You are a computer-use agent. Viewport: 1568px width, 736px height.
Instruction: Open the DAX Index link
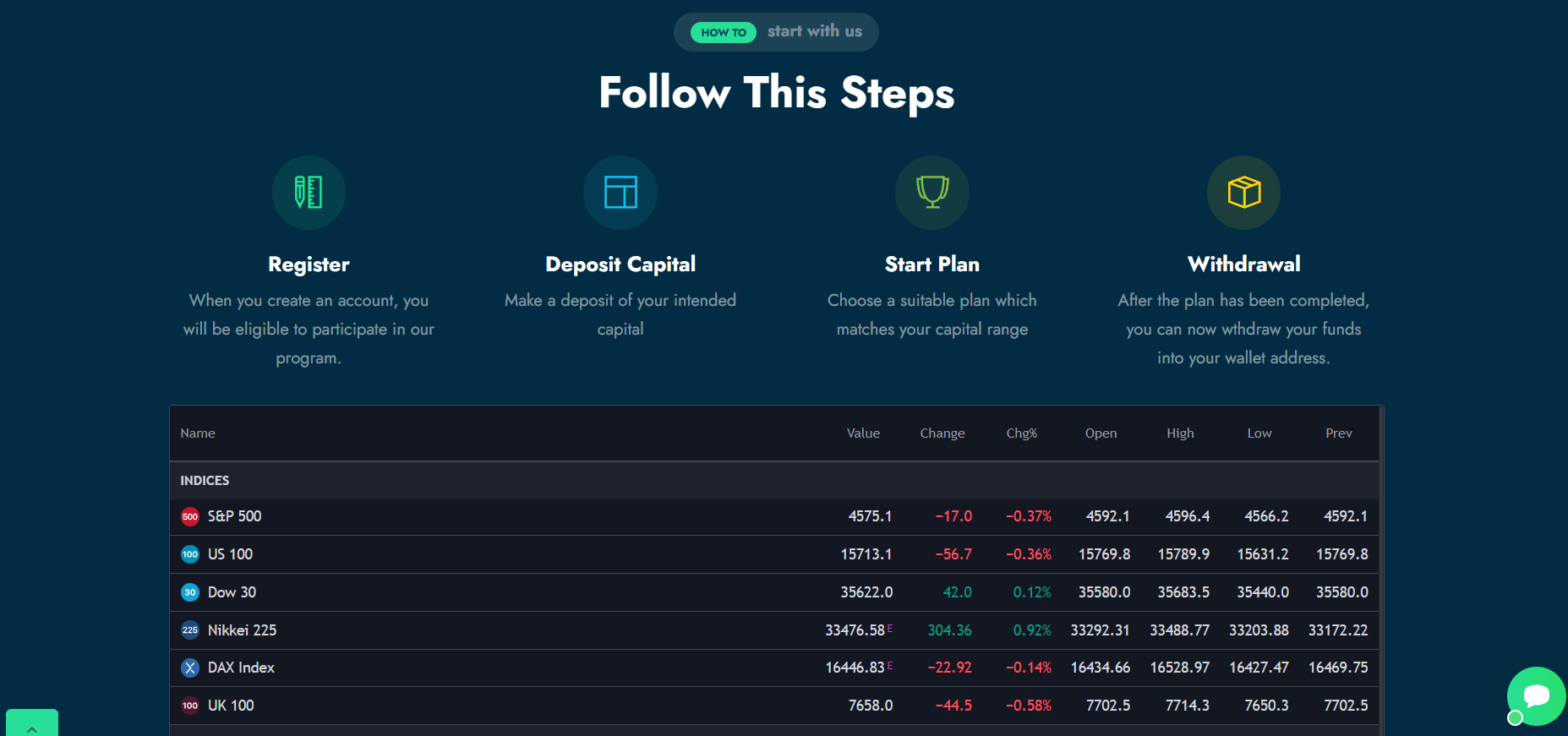[x=241, y=668]
